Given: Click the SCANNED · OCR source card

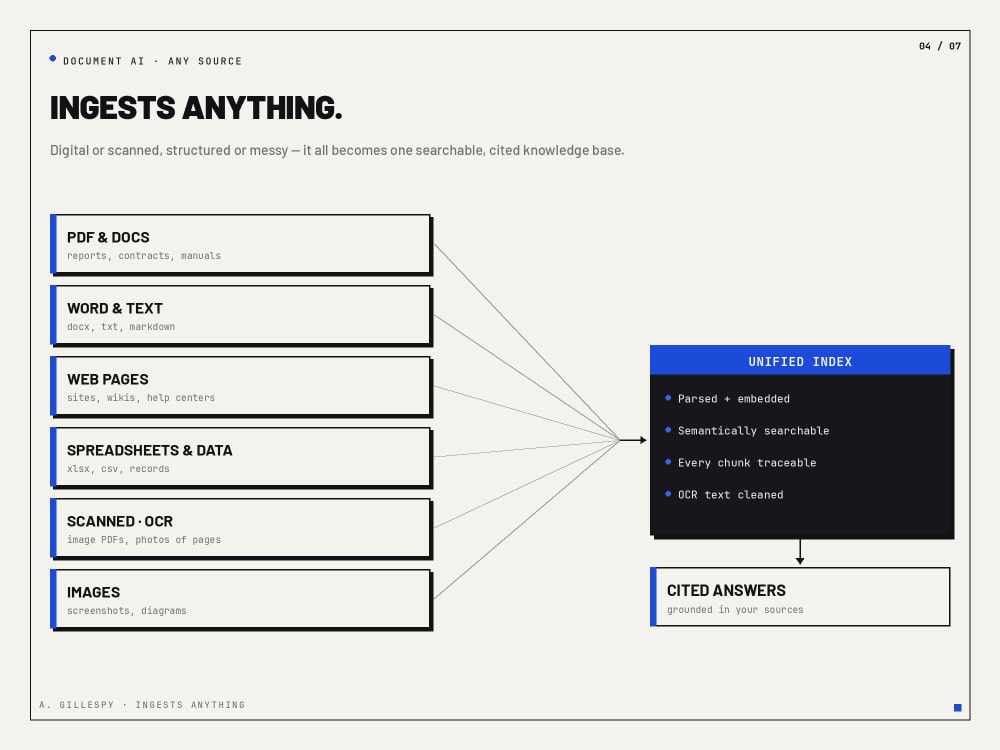Looking at the screenshot, I should click(x=240, y=528).
